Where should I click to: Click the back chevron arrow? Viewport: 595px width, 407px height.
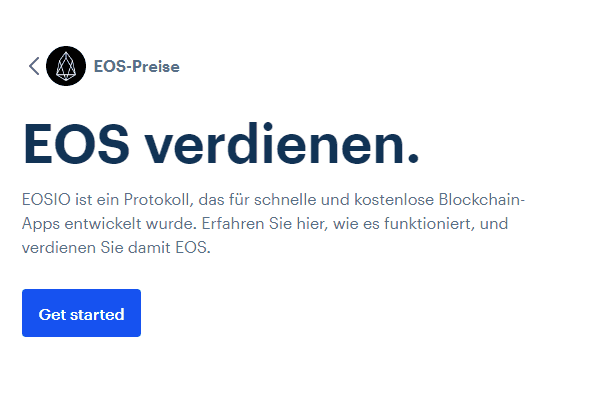(x=34, y=66)
